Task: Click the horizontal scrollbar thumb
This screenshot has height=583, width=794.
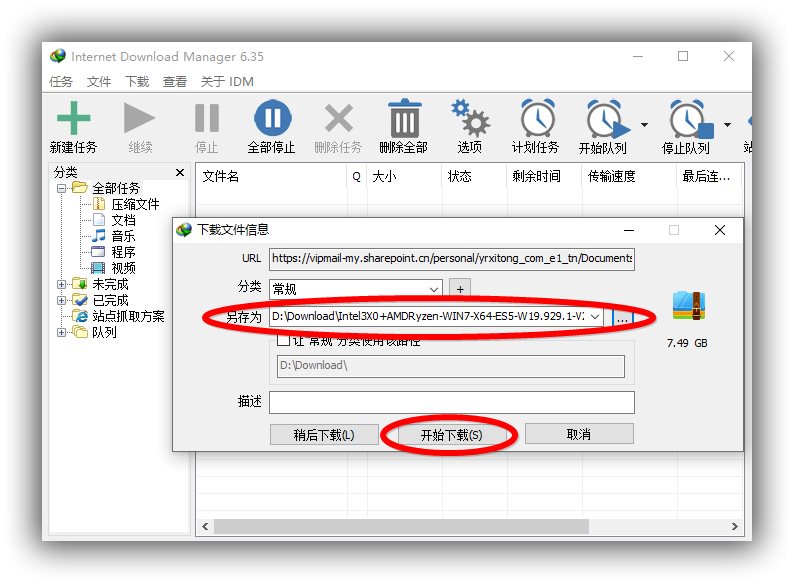Action: tap(402, 527)
